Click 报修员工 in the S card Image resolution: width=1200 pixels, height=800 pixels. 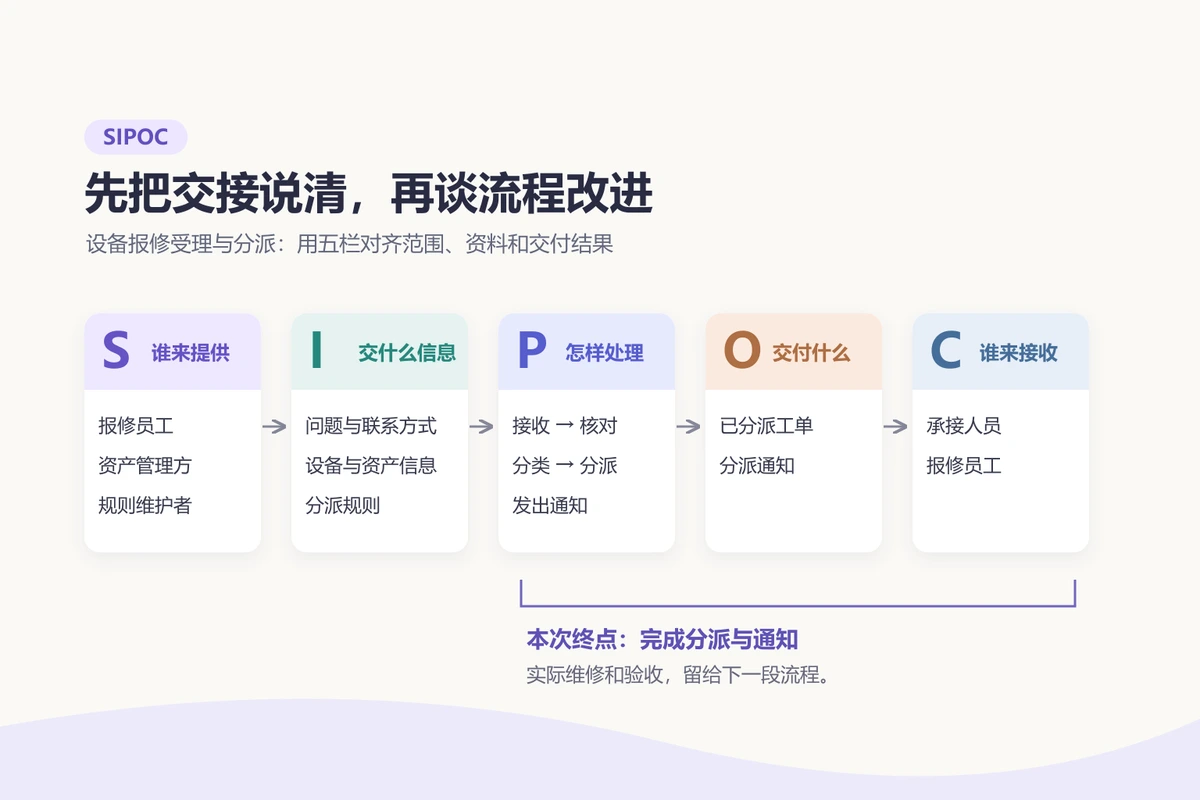(x=136, y=426)
